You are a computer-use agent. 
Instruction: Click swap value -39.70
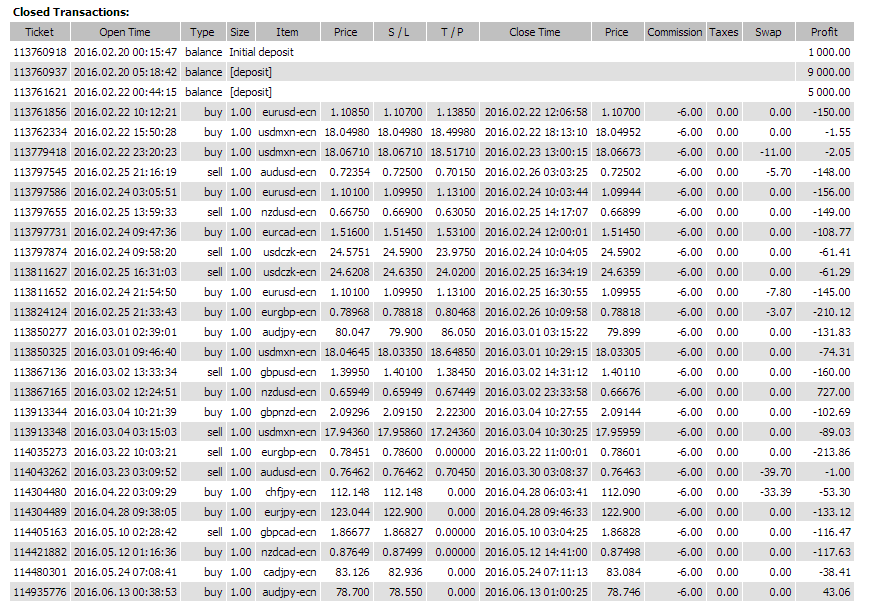[776, 473]
